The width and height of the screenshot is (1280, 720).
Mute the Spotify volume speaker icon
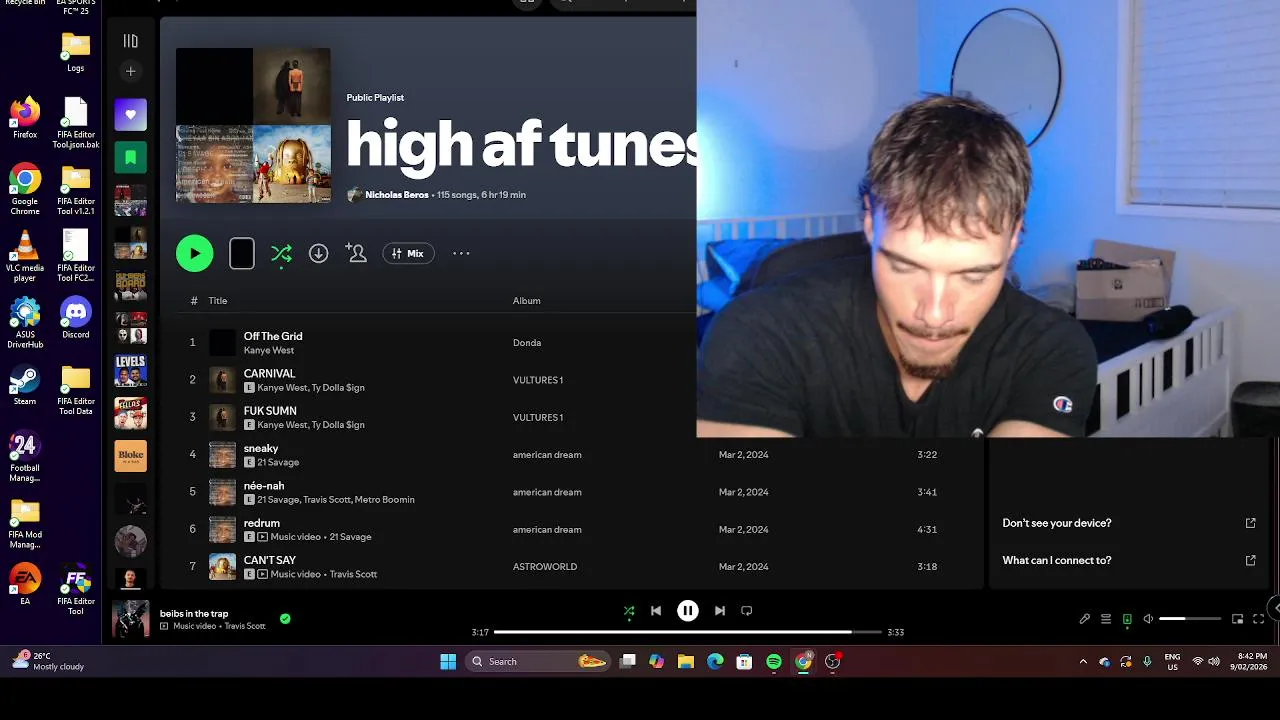[1148, 619]
